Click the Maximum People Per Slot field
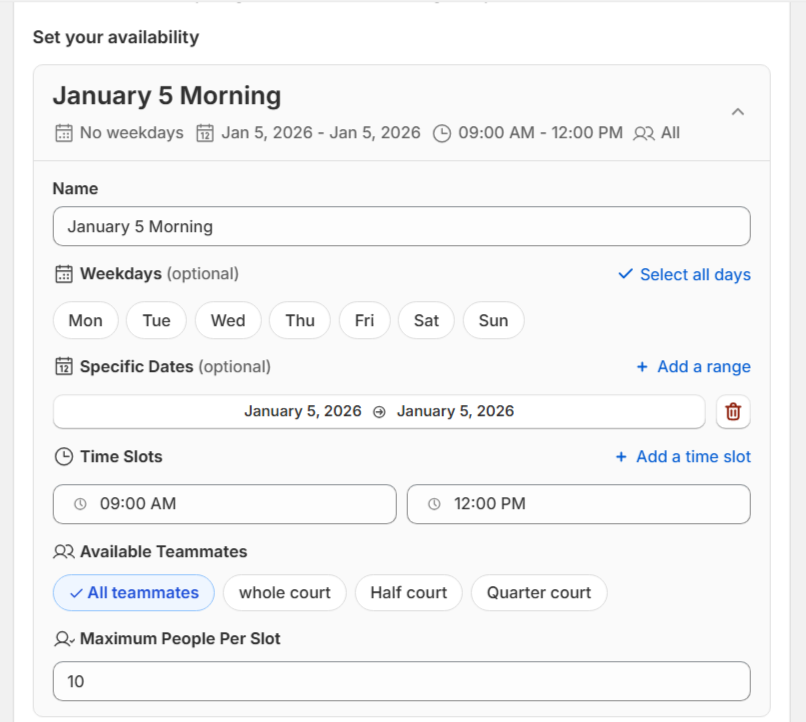Viewport: 806px width, 722px height. pyautogui.click(x=401, y=681)
